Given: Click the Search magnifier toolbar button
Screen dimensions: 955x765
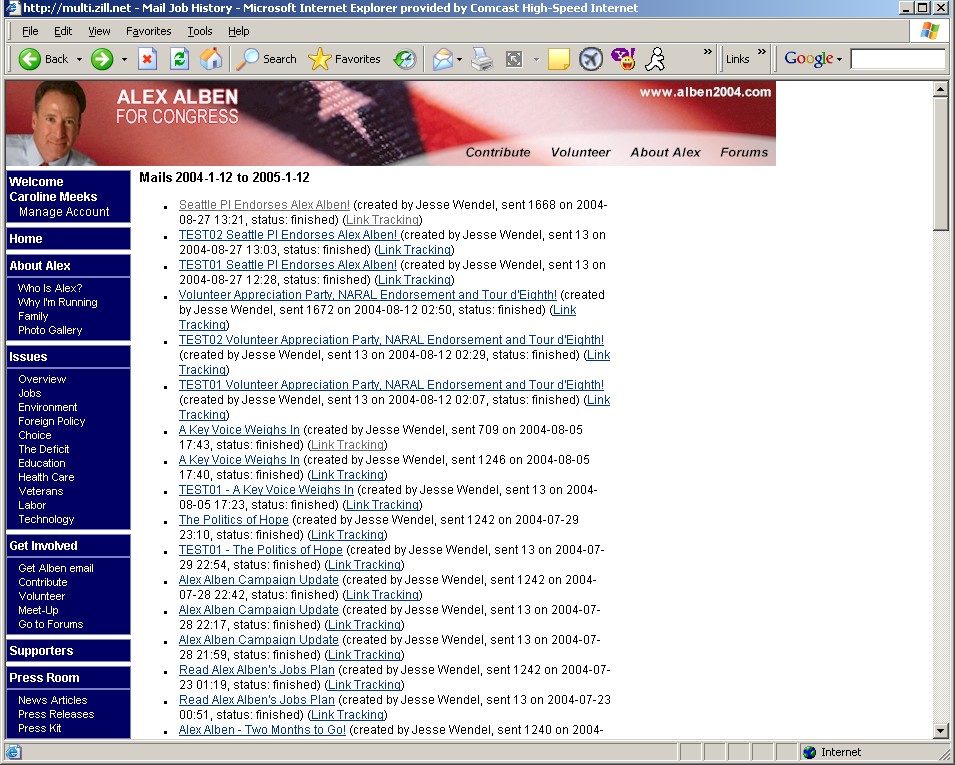Looking at the screenshot, I should click(x=266, y=59).
